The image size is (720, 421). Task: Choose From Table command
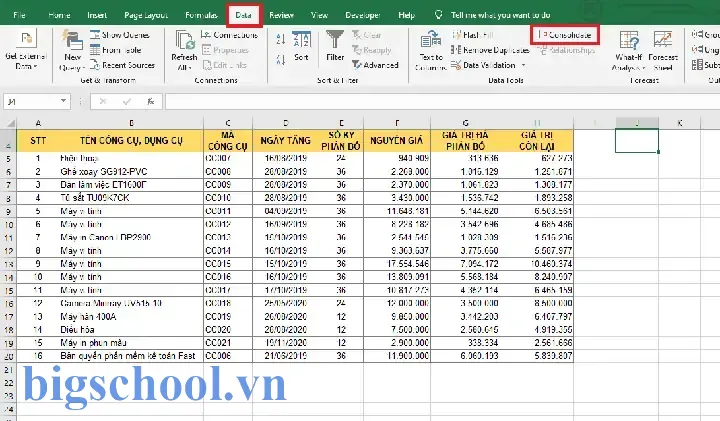[x=115, y=50]
